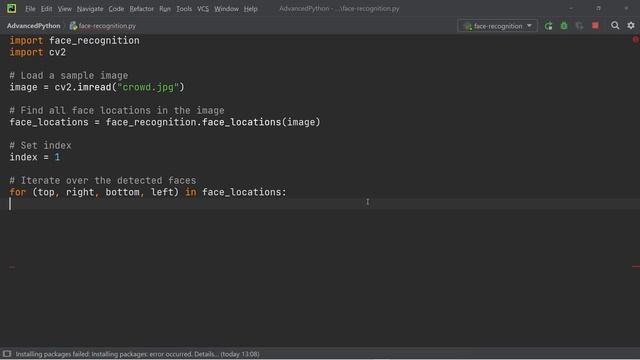Click the "# Set index" comment

40,145
